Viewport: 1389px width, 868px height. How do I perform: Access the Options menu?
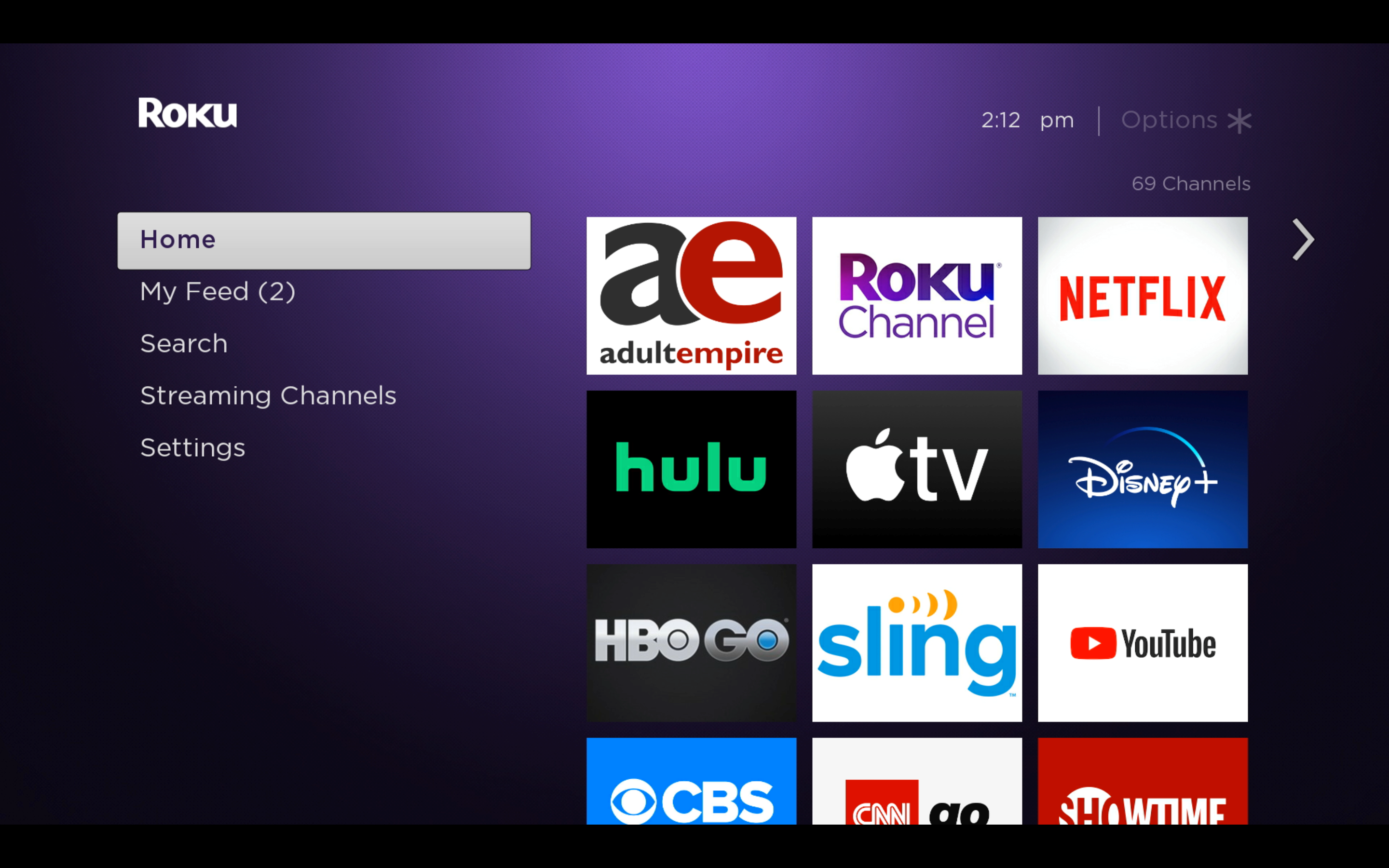[x=1185, y=120]
